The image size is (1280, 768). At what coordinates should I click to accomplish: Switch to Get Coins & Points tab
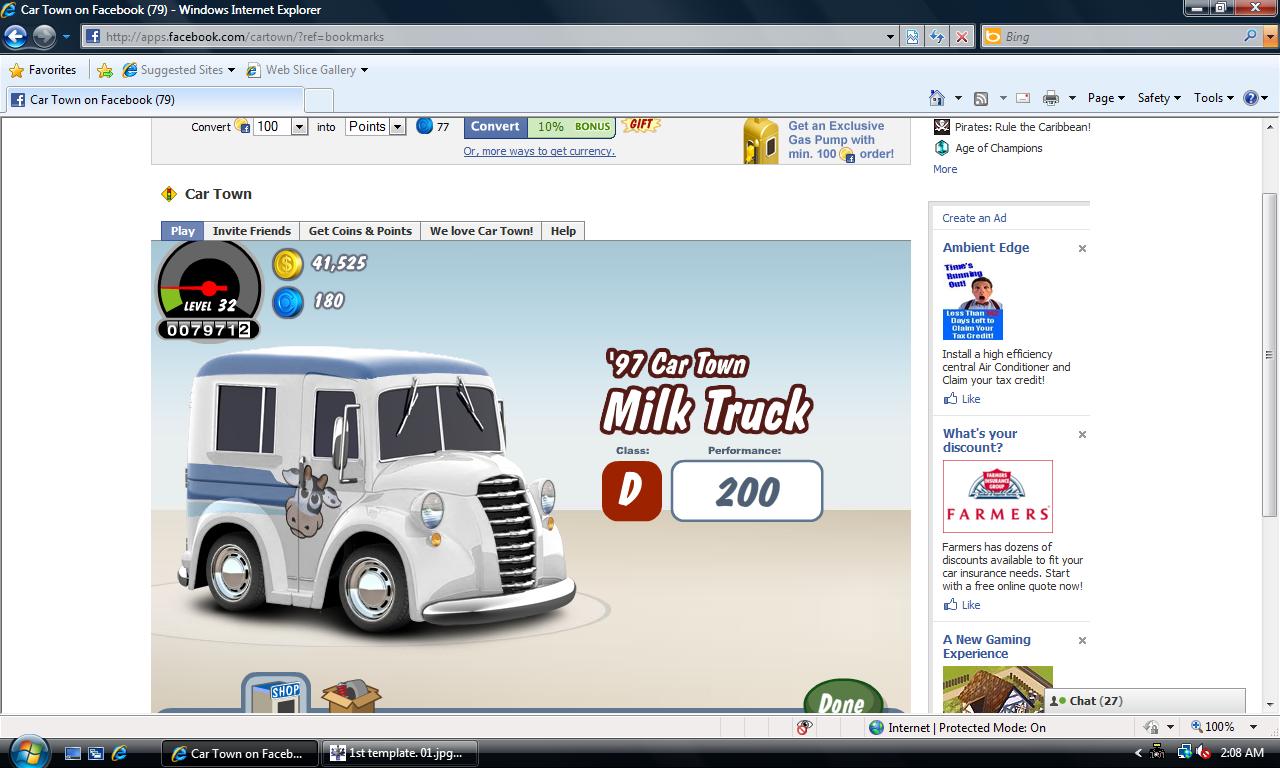point(360,231)
